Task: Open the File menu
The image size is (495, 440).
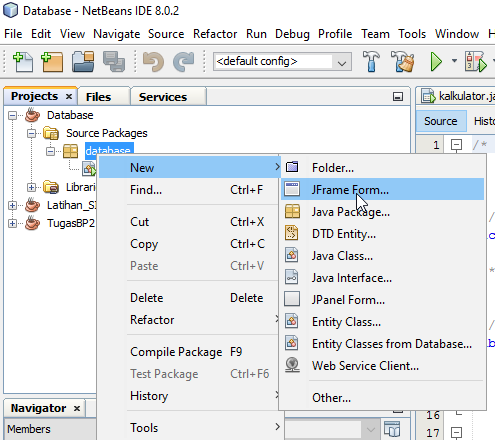Action: point(13,34)
